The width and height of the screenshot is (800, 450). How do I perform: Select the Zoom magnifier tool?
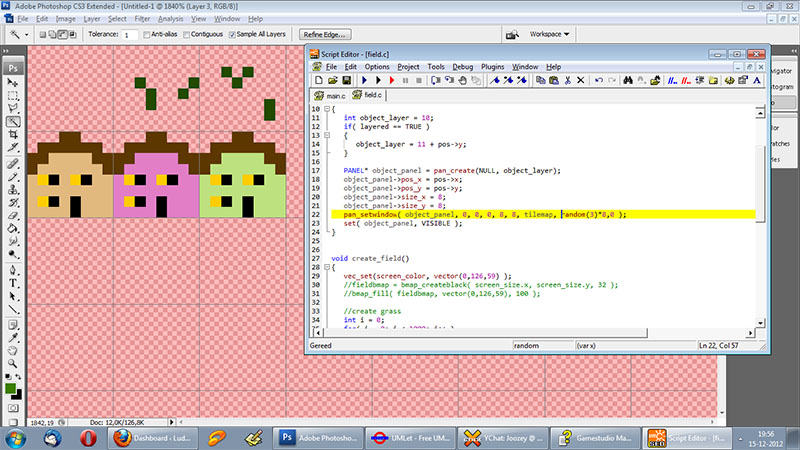coord(14,363)
